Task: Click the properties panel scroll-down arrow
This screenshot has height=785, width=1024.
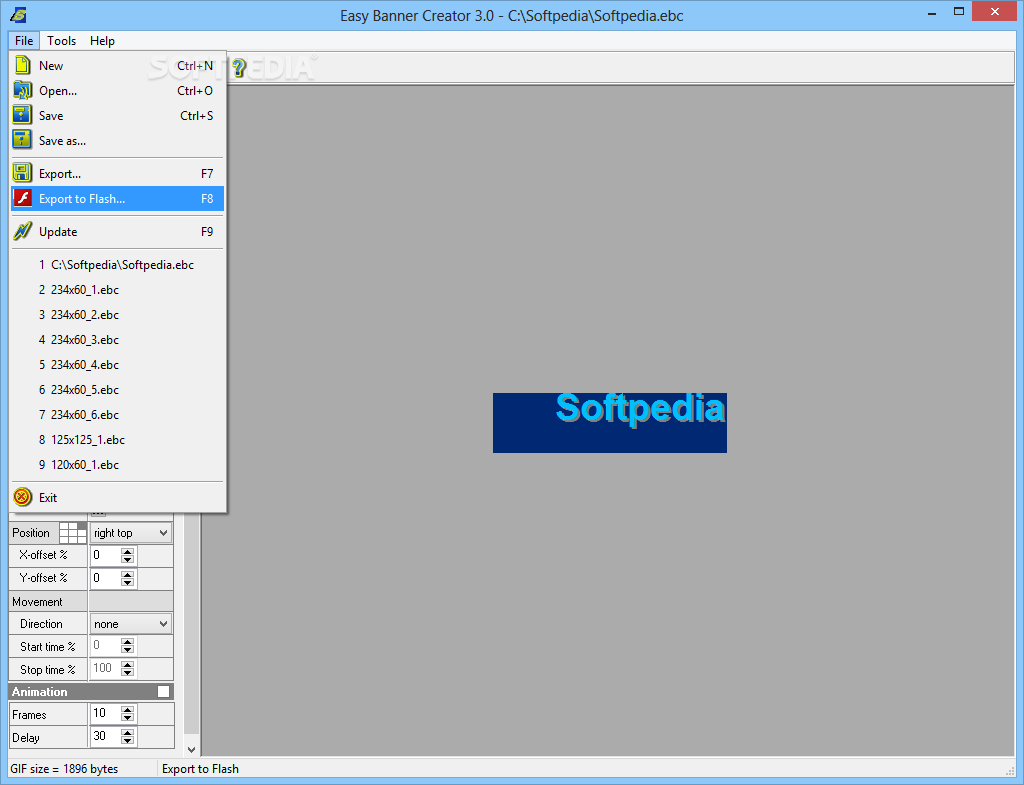Action: click(191, 749)
